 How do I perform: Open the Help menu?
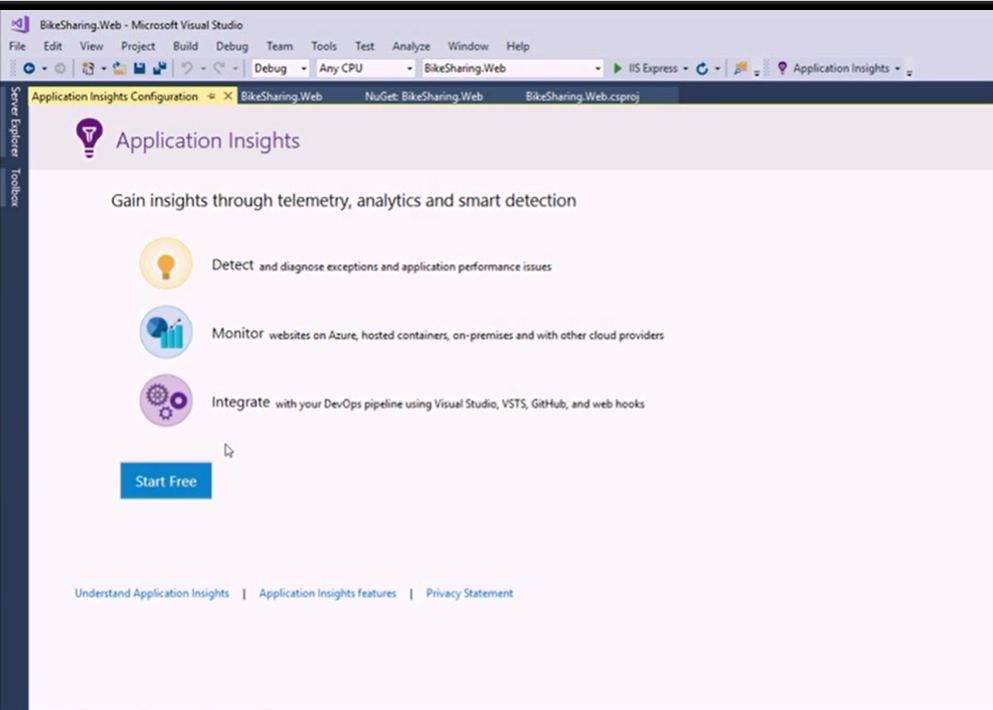(x=517, y=46)
